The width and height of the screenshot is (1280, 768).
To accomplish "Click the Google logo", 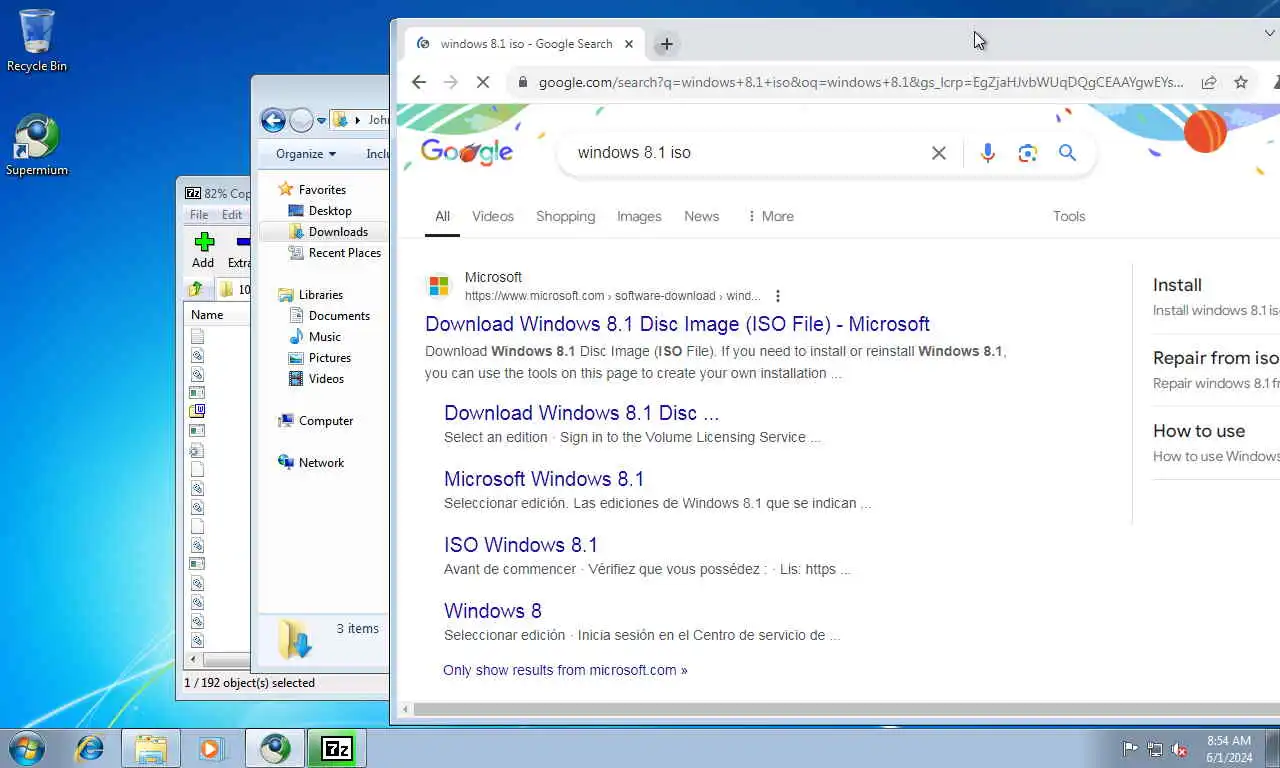I will (x=467, y=152).
